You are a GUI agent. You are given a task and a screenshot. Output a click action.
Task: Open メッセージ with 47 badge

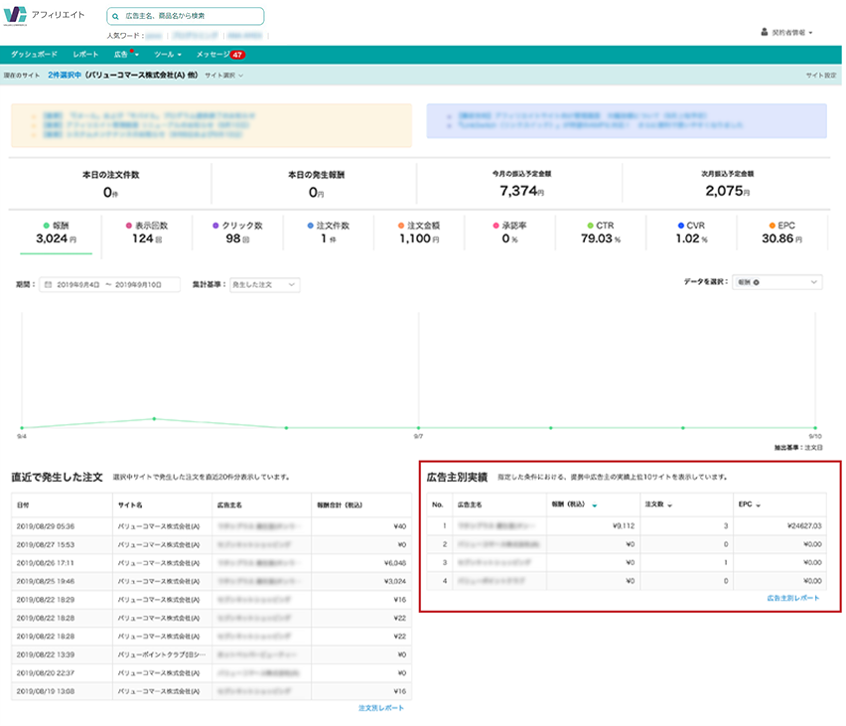click(220, 54)
